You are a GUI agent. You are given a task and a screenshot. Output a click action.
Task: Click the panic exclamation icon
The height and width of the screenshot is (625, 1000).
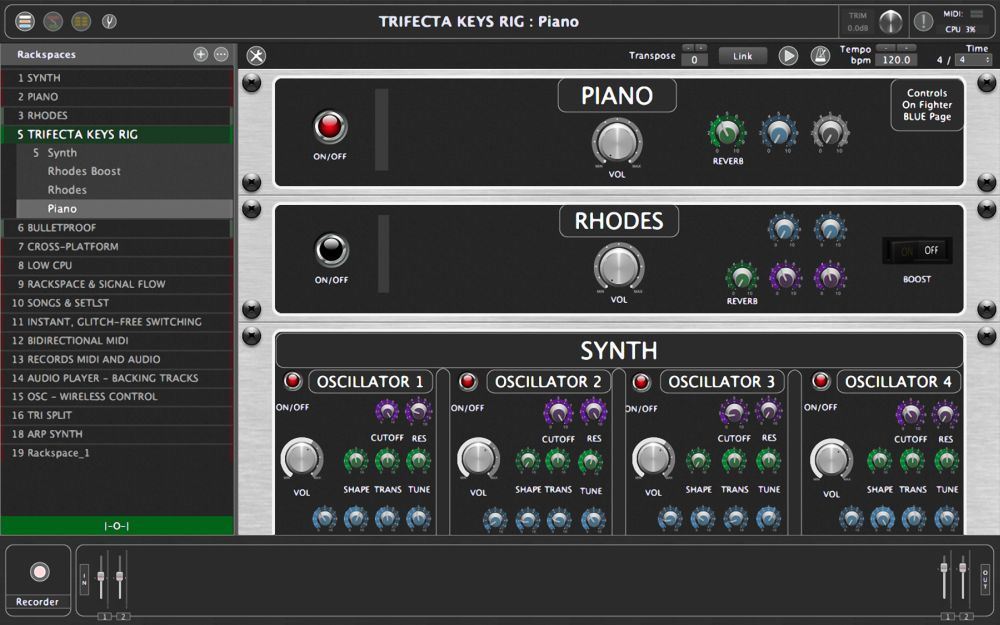[922, 21]
